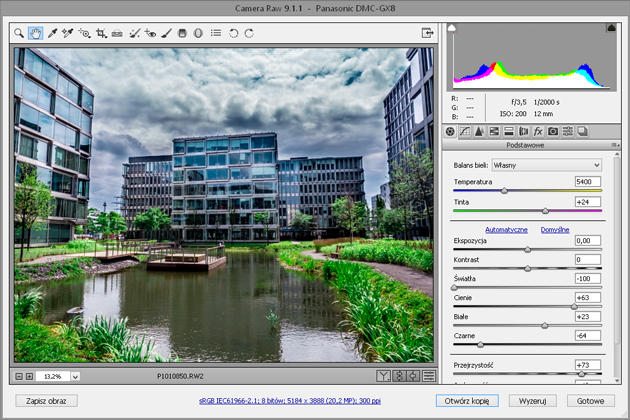Select the Zoom tool in the toolbar

[19, 33]
